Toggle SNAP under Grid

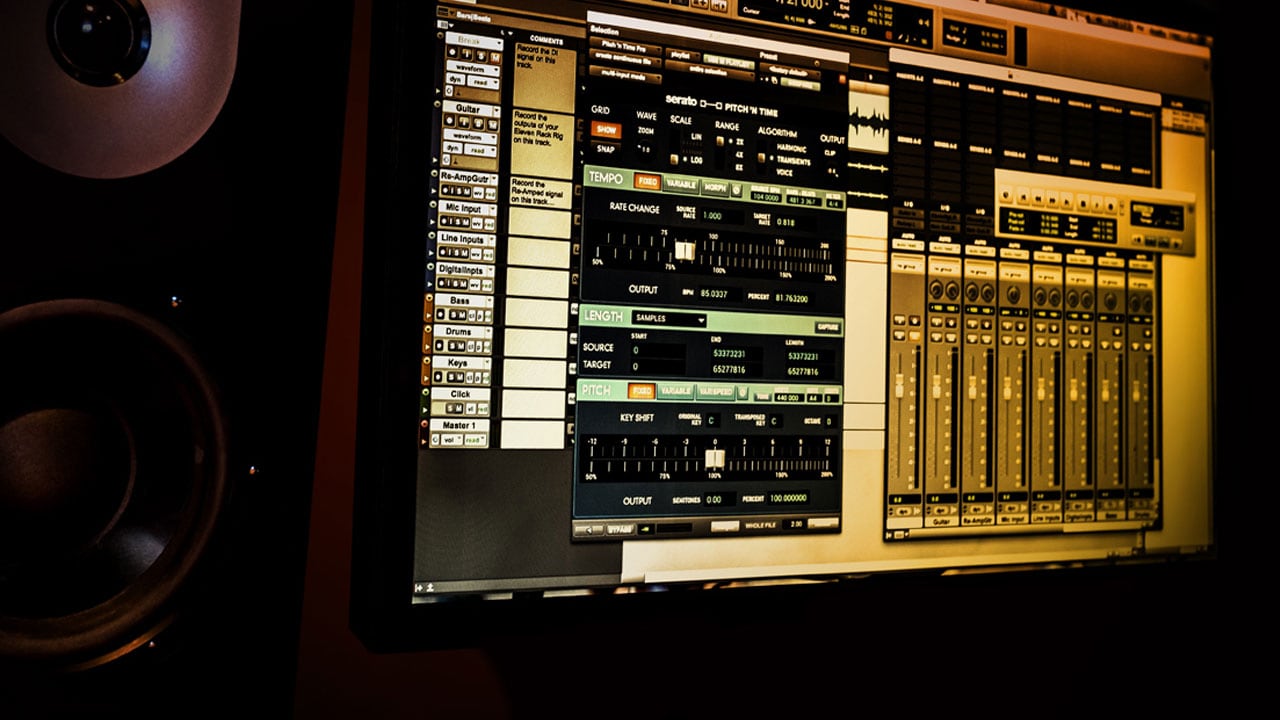(x=606, y=148)
